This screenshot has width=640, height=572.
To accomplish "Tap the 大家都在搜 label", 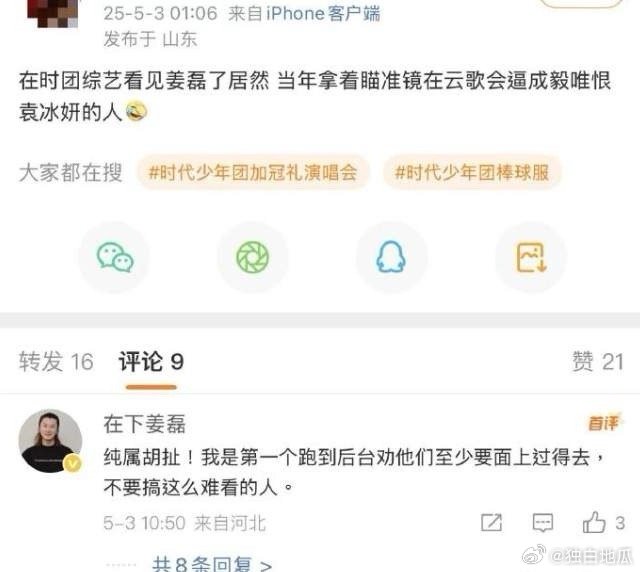I will (71, 172).
